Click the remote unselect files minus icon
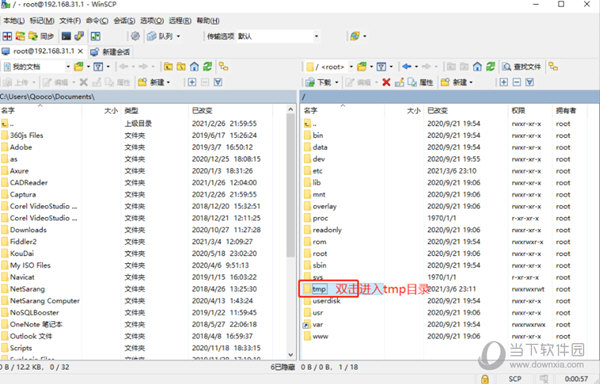Screen dimensions: 600x384 point(517,82)
